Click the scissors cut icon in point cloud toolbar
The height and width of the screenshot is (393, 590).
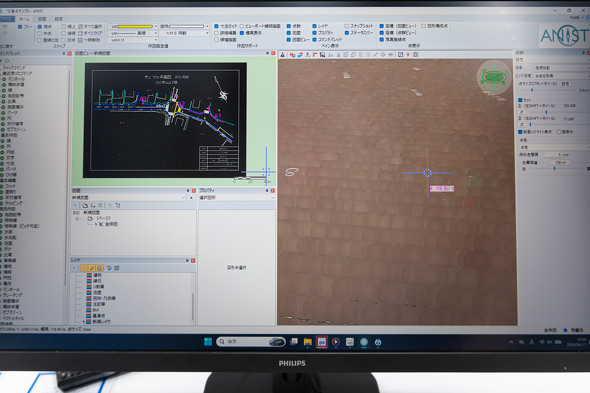pyautogui.click(x=331, y=55)
